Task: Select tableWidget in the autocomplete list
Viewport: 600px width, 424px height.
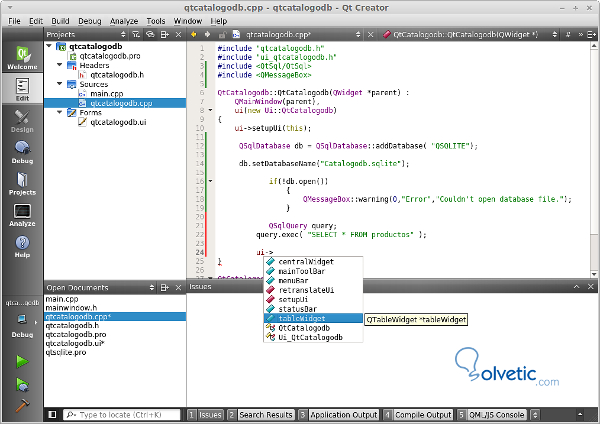Action: click(301, 318)
